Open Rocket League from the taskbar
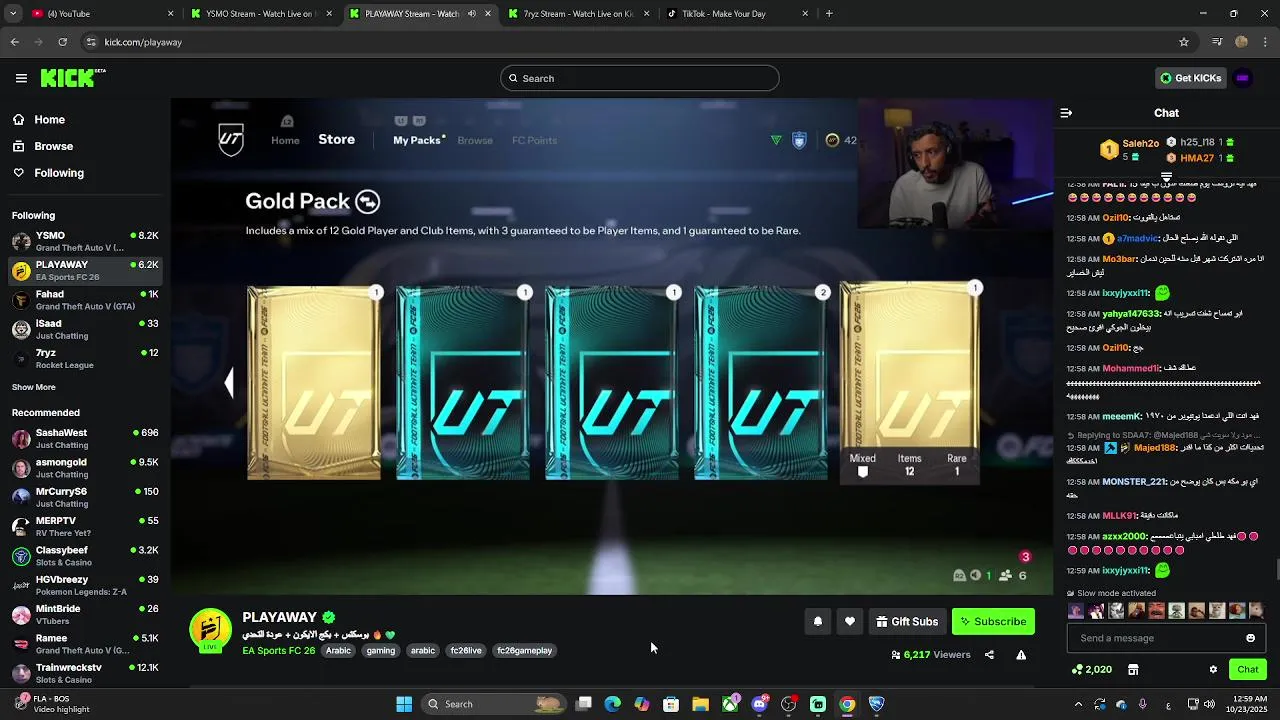 click(876, 704)
